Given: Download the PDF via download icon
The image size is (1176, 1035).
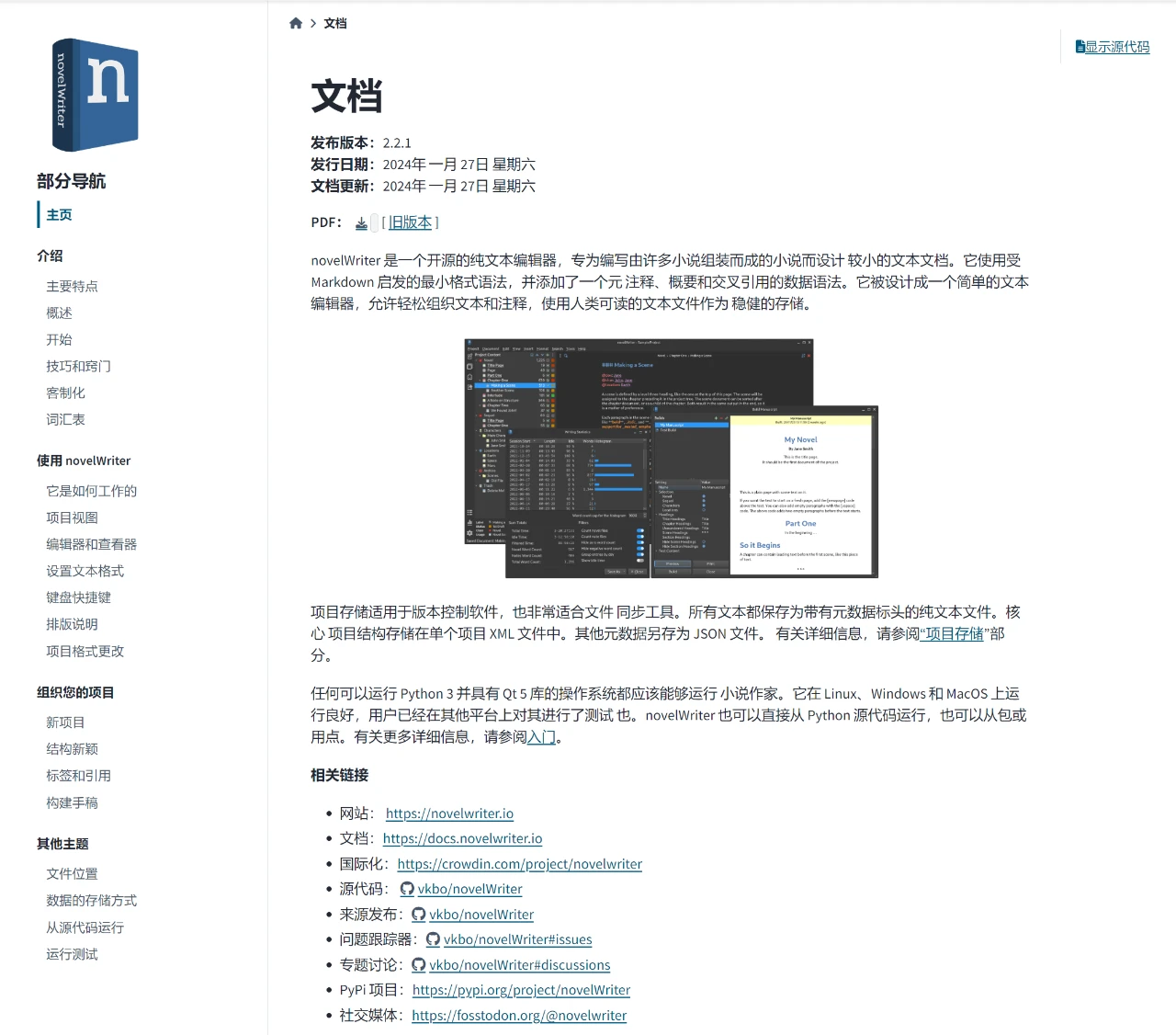Looking at the screenshot, I should 361,223.
